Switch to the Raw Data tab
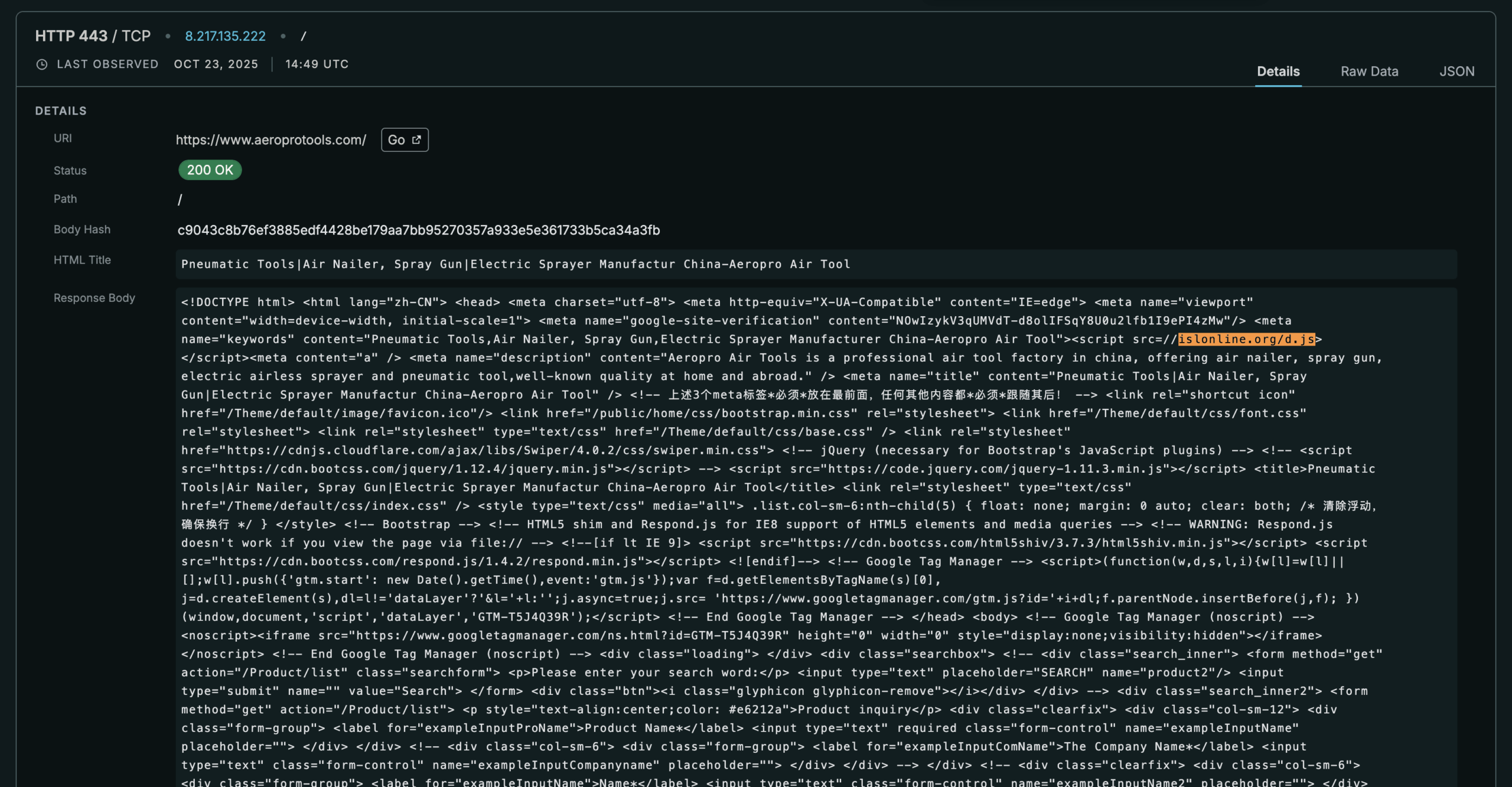This screenshot has width=1512, height=787. (x=1369, y=71)
